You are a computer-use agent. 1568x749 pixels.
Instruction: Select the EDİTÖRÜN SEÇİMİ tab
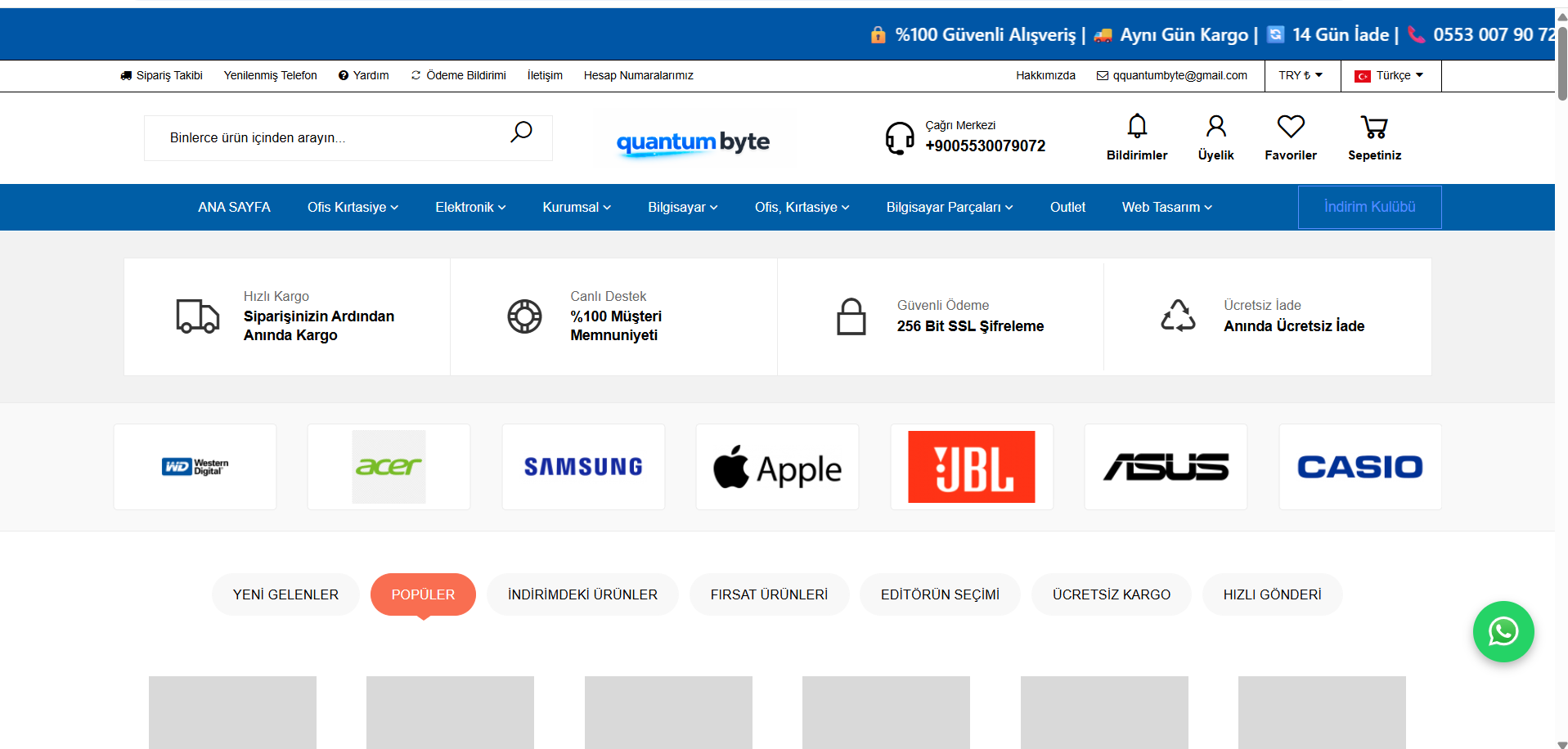pyautogui.click(x=940, y=594)
